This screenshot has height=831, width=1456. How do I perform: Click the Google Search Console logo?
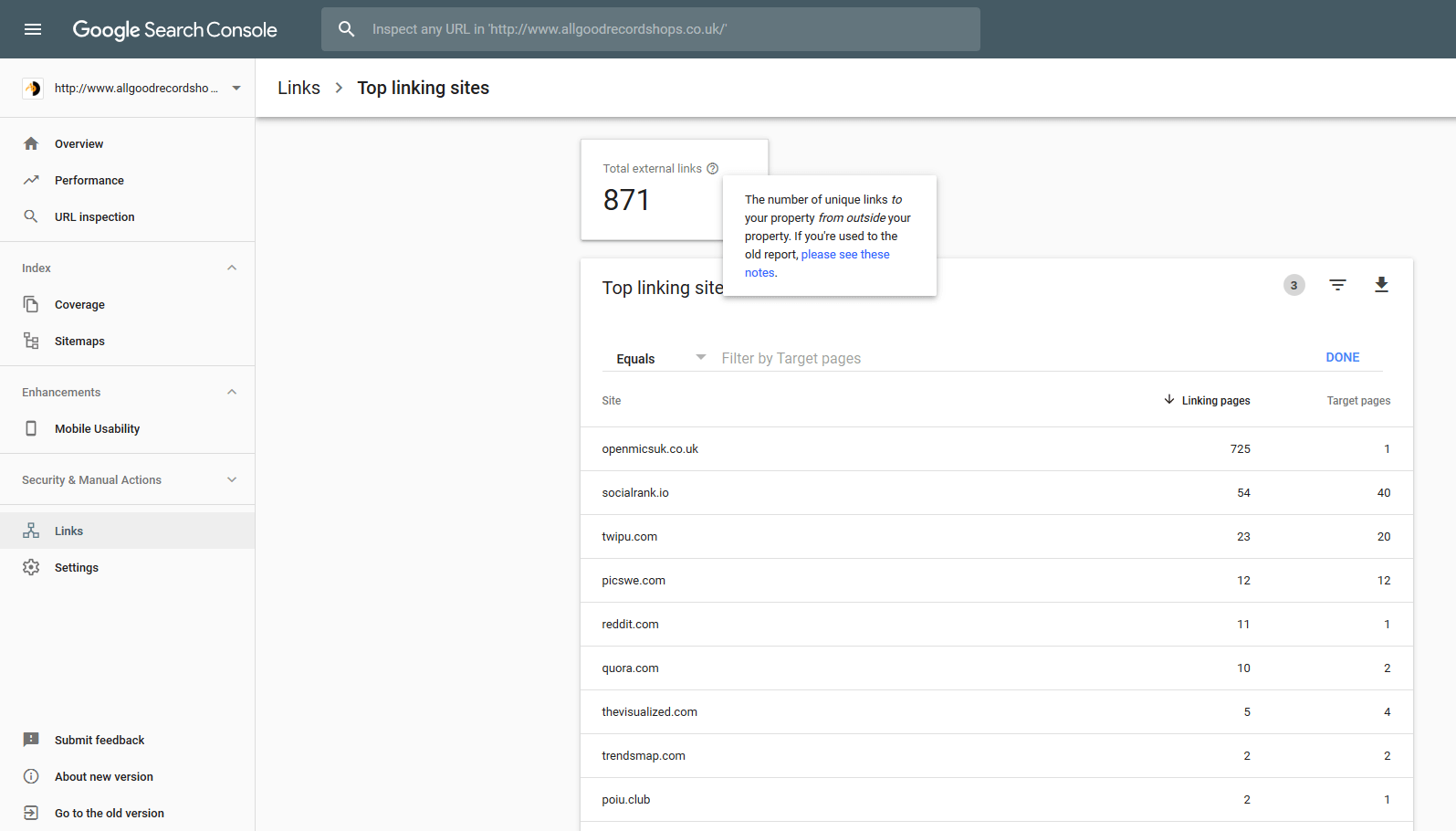tap(174, 29)
